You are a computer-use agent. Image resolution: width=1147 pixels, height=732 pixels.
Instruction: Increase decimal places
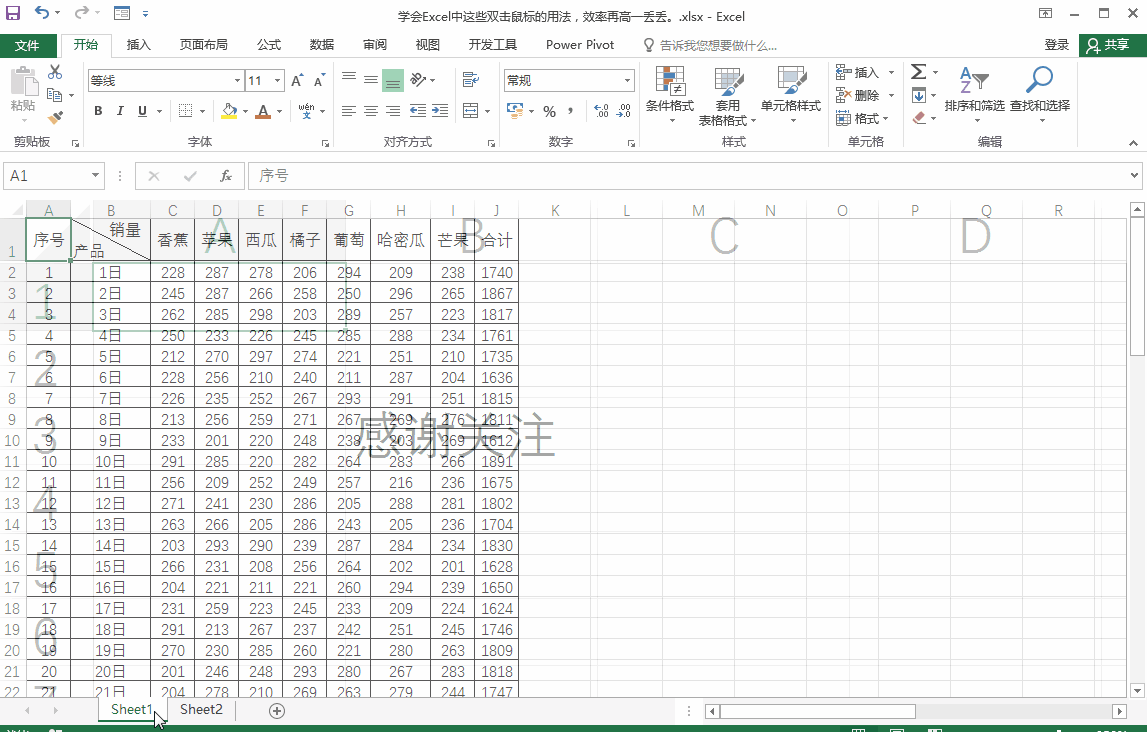point(601,110)
